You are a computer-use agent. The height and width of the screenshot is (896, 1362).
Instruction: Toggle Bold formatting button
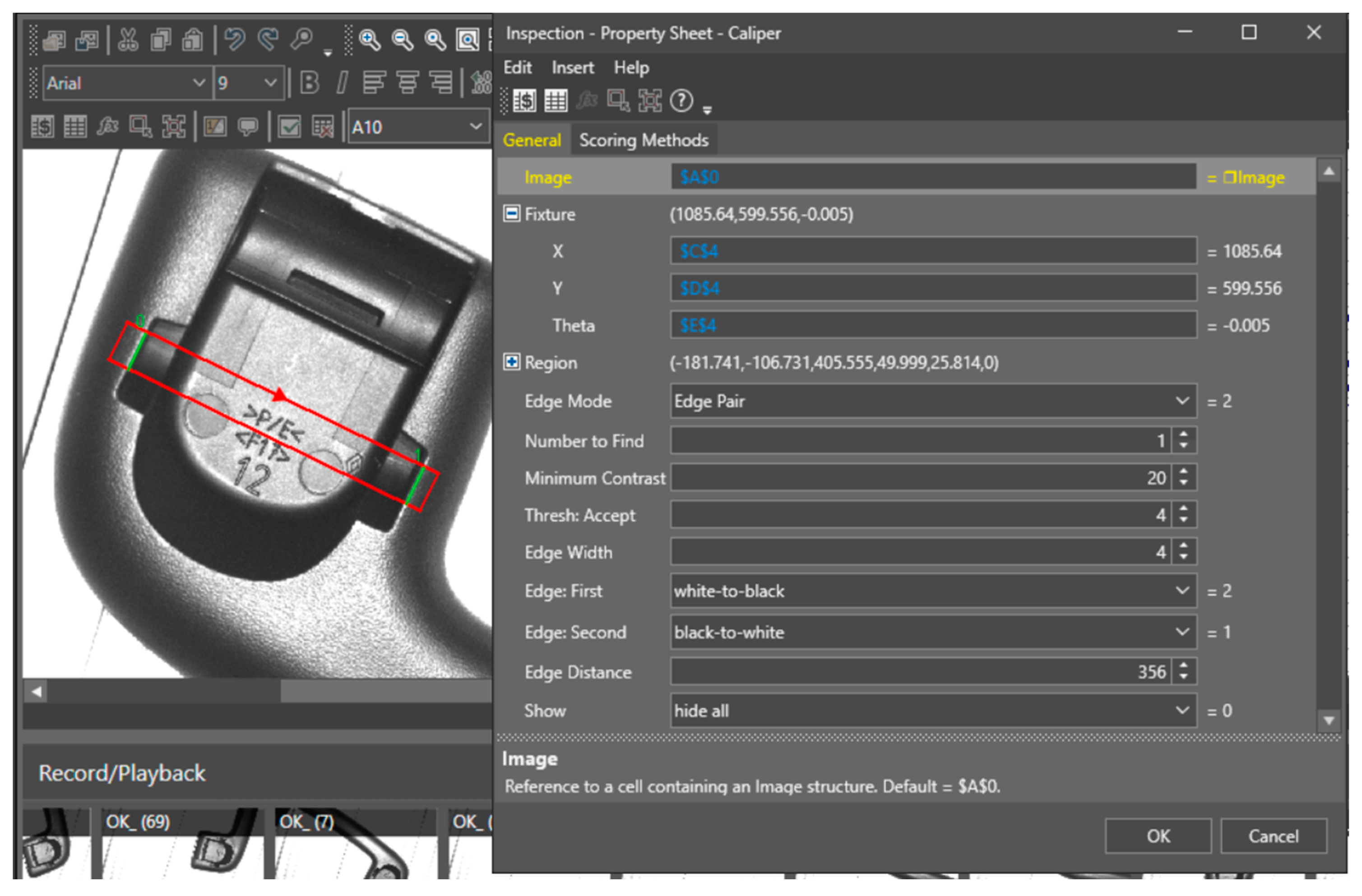pos(310,83)
